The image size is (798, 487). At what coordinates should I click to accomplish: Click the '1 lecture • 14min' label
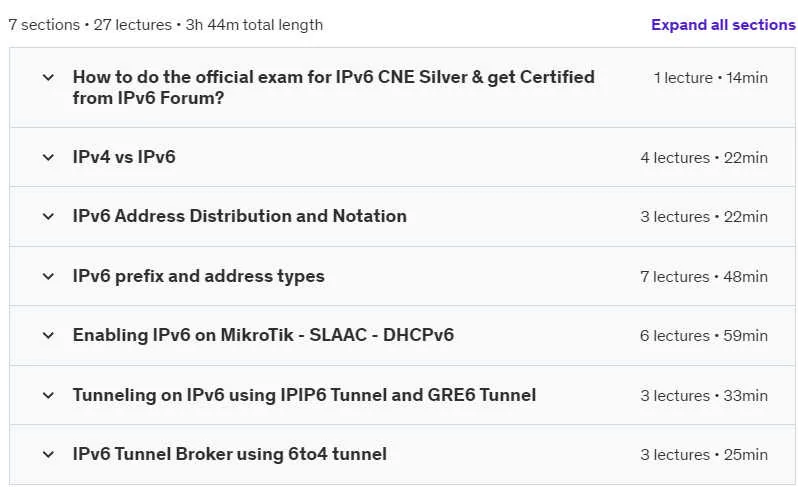pyautogui.click(x=710, y=77)
